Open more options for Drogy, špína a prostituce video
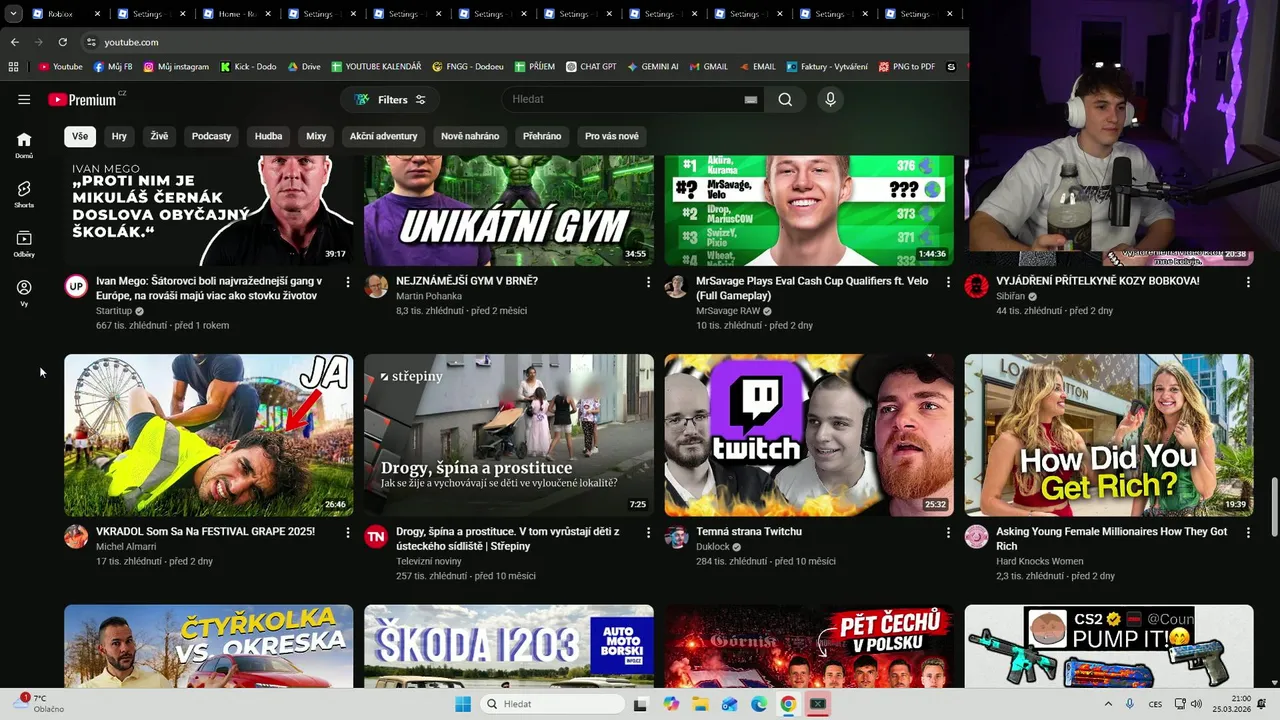 coord(648,533)
